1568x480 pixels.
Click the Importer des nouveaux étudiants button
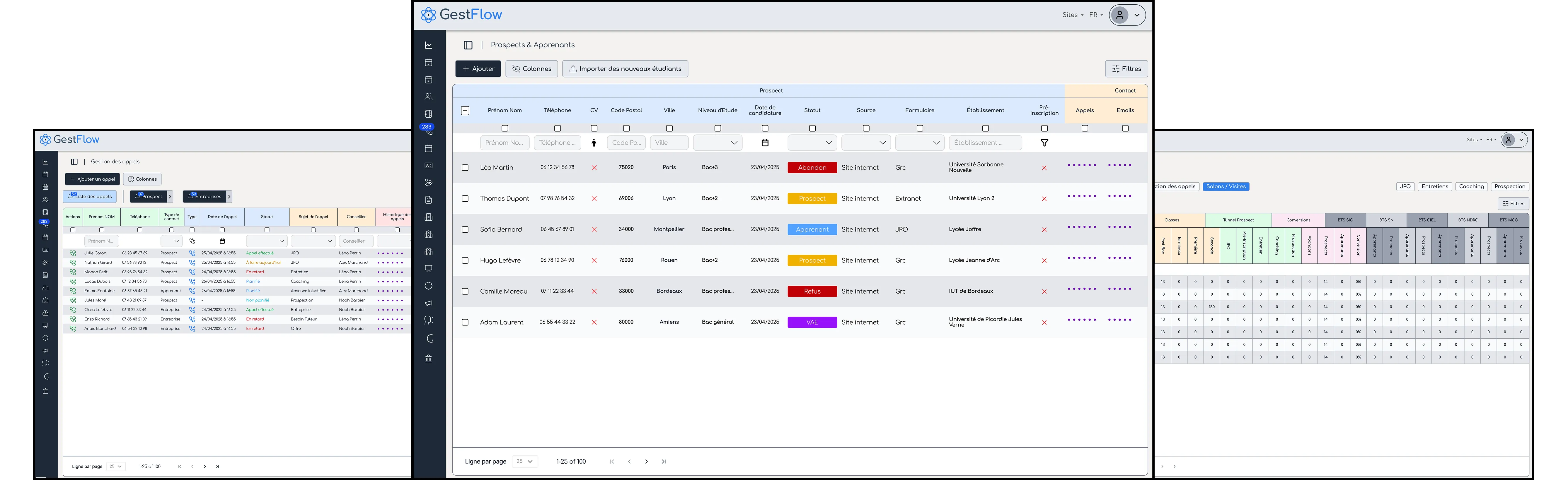pyautogui.click(x=625, y=69)
